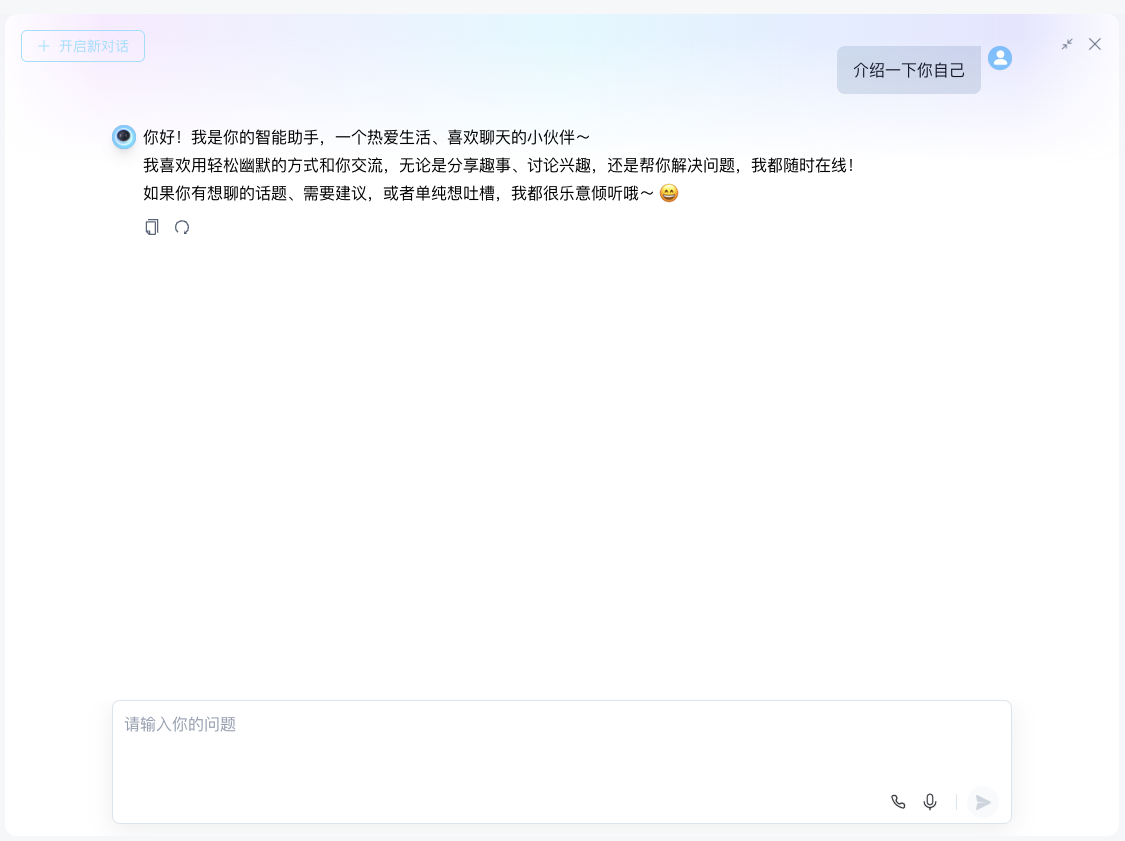Regenerate the assistant's response
The image size is (1125, 841).
(182, 227)
